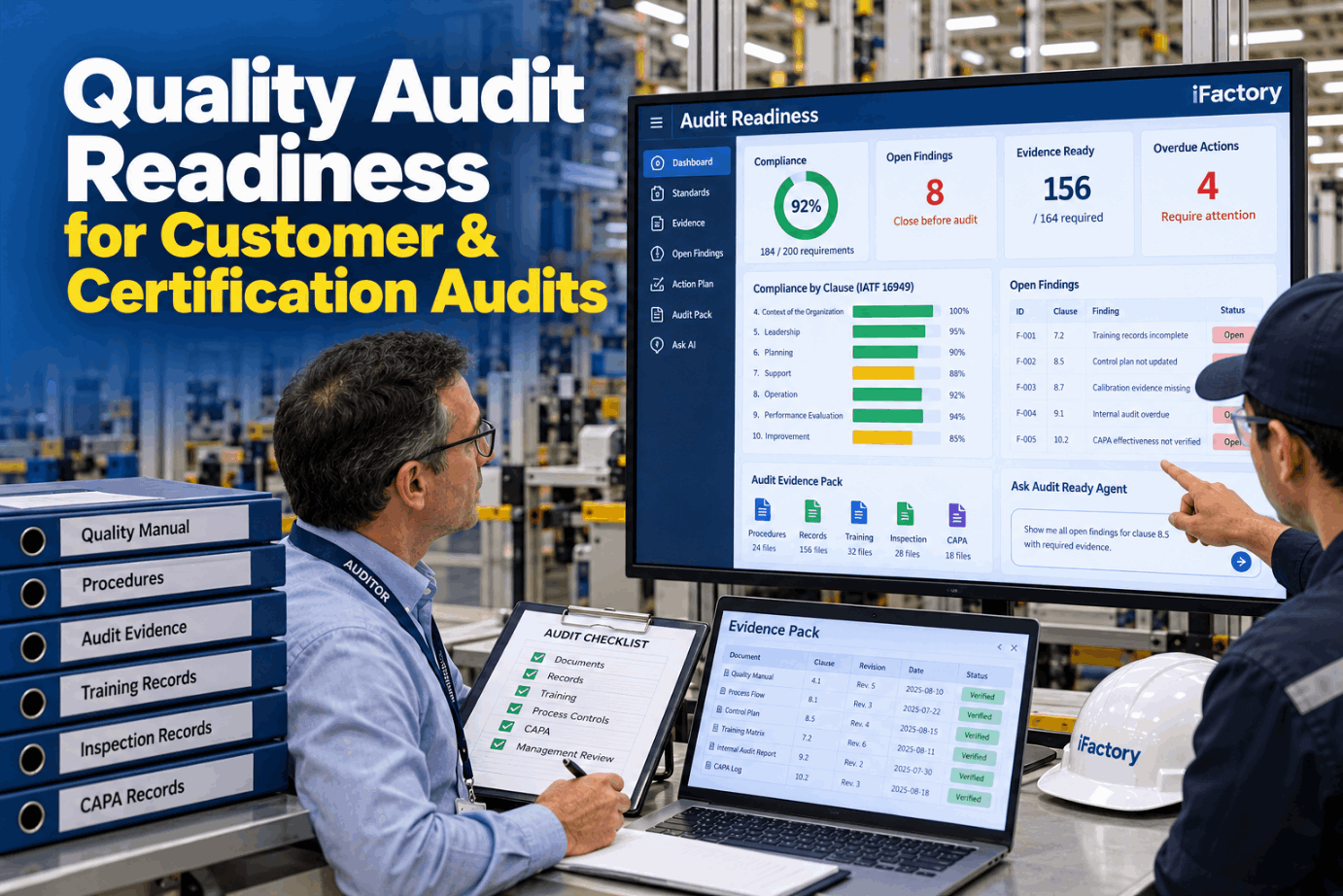
Task: Click the Ask Audit Ready Agent input field
Action: click(1135, 544)
